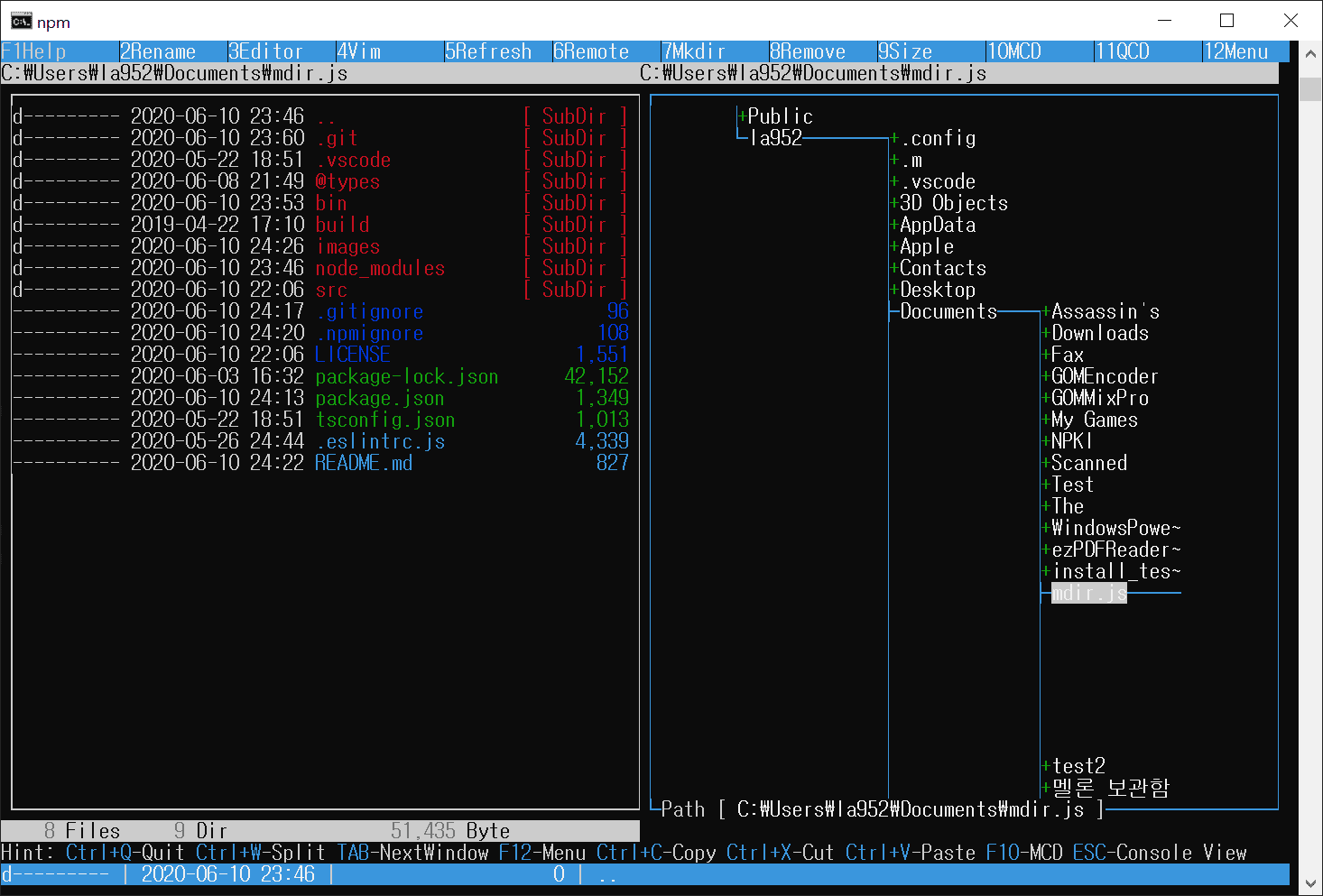Select Downloads folder in tree
The width and height of the screenshot is (1323, 896).
(1100, 333)
